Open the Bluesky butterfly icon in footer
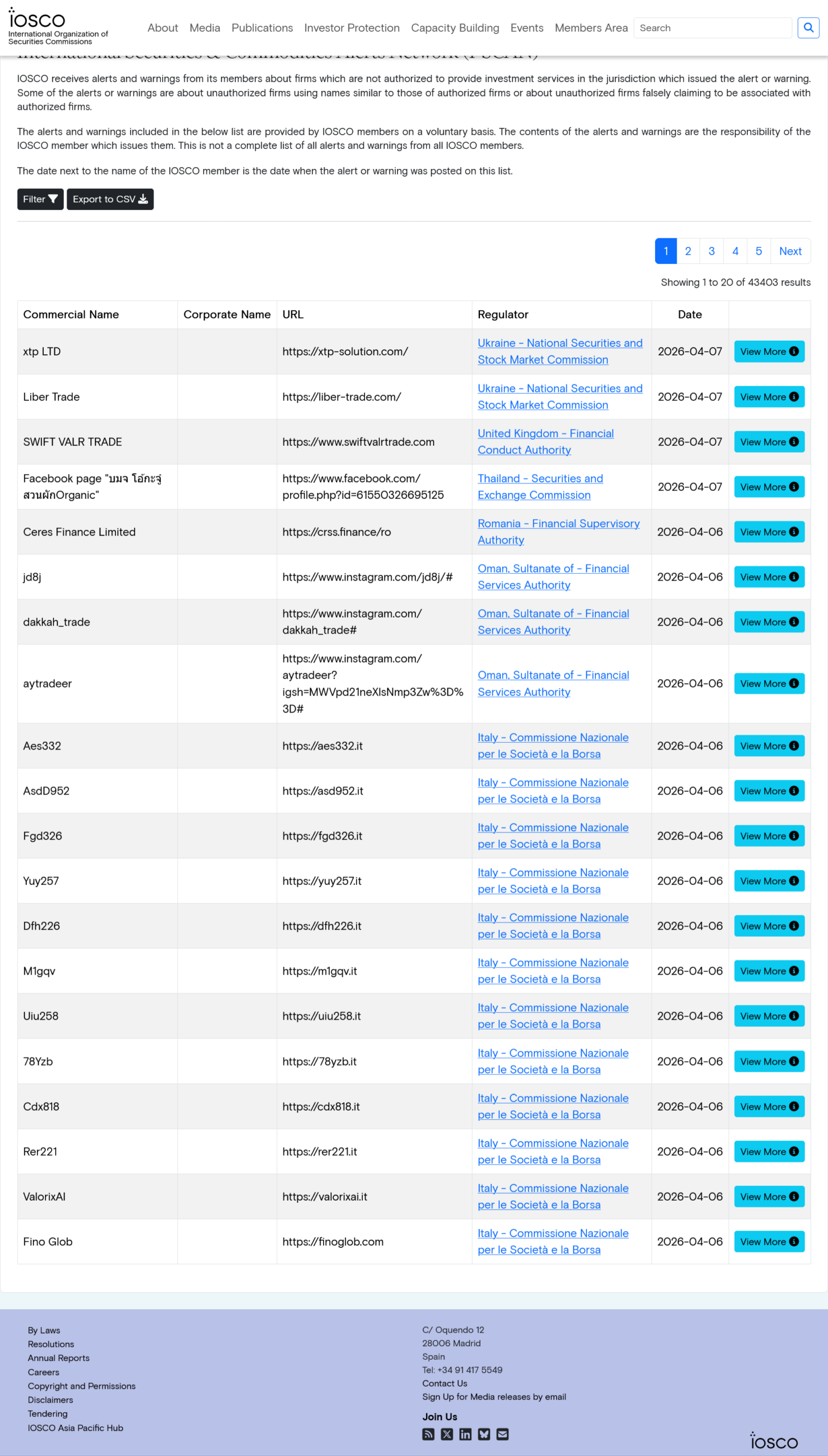The image size is (828, 1456). pos(484,1434)
